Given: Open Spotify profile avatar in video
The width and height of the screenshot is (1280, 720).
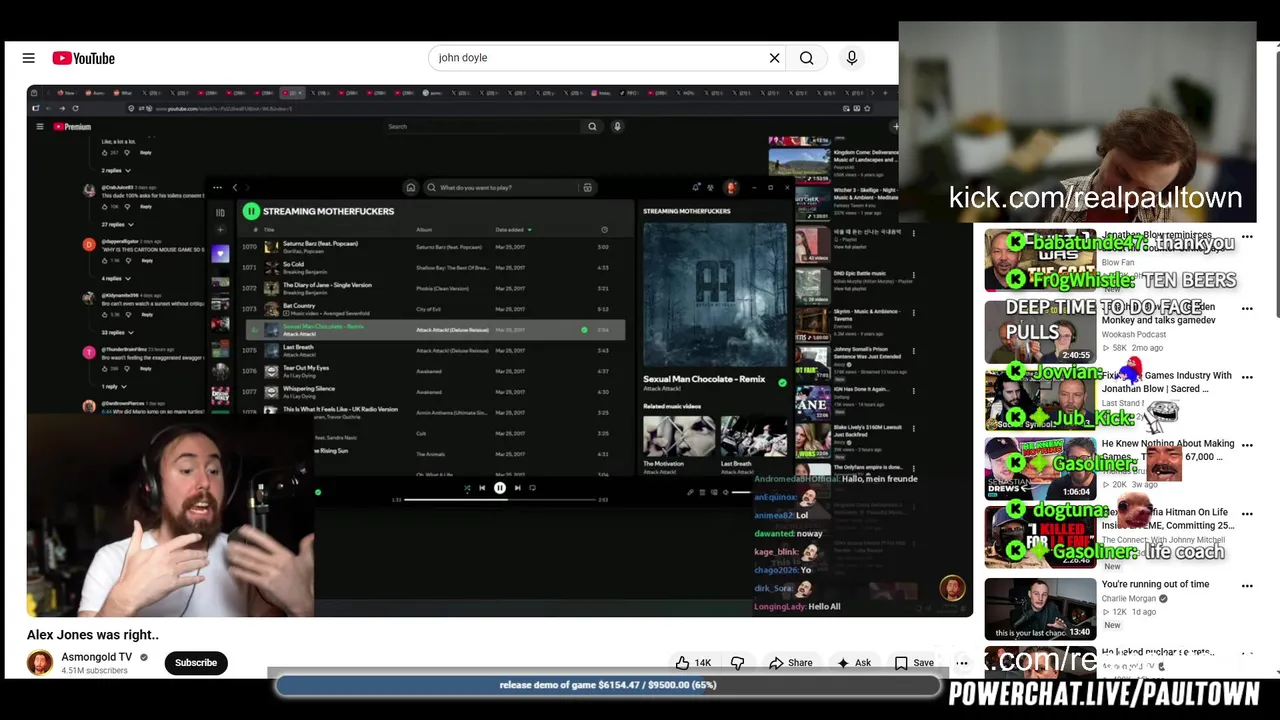Looking at the screenshot, I should 731,187.
